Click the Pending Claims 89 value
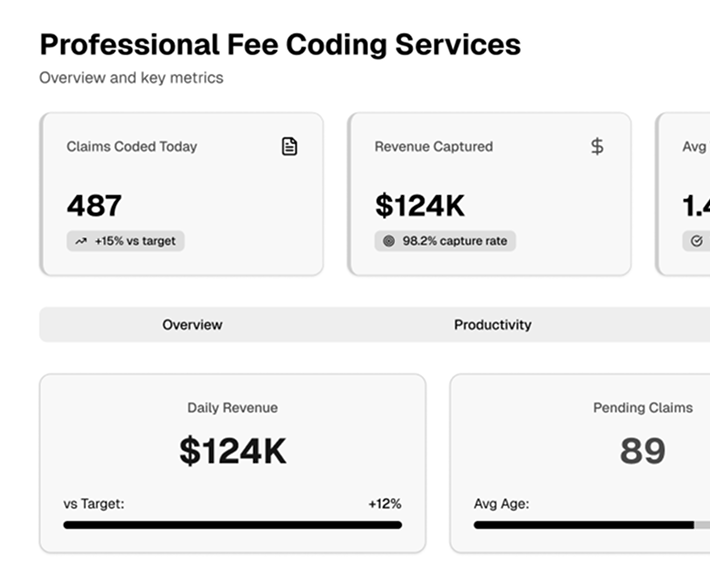 [x=642, y=451]
